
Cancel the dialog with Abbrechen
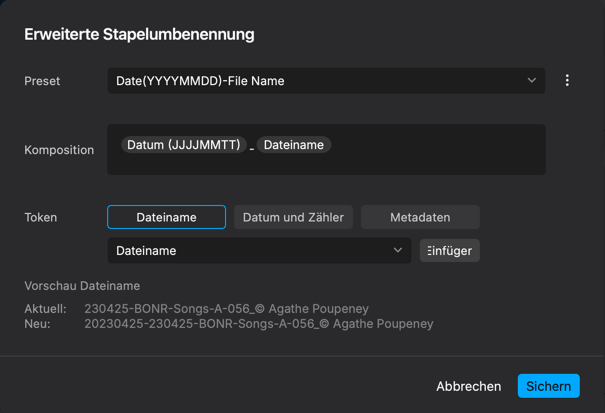click(x=468, y=386)
